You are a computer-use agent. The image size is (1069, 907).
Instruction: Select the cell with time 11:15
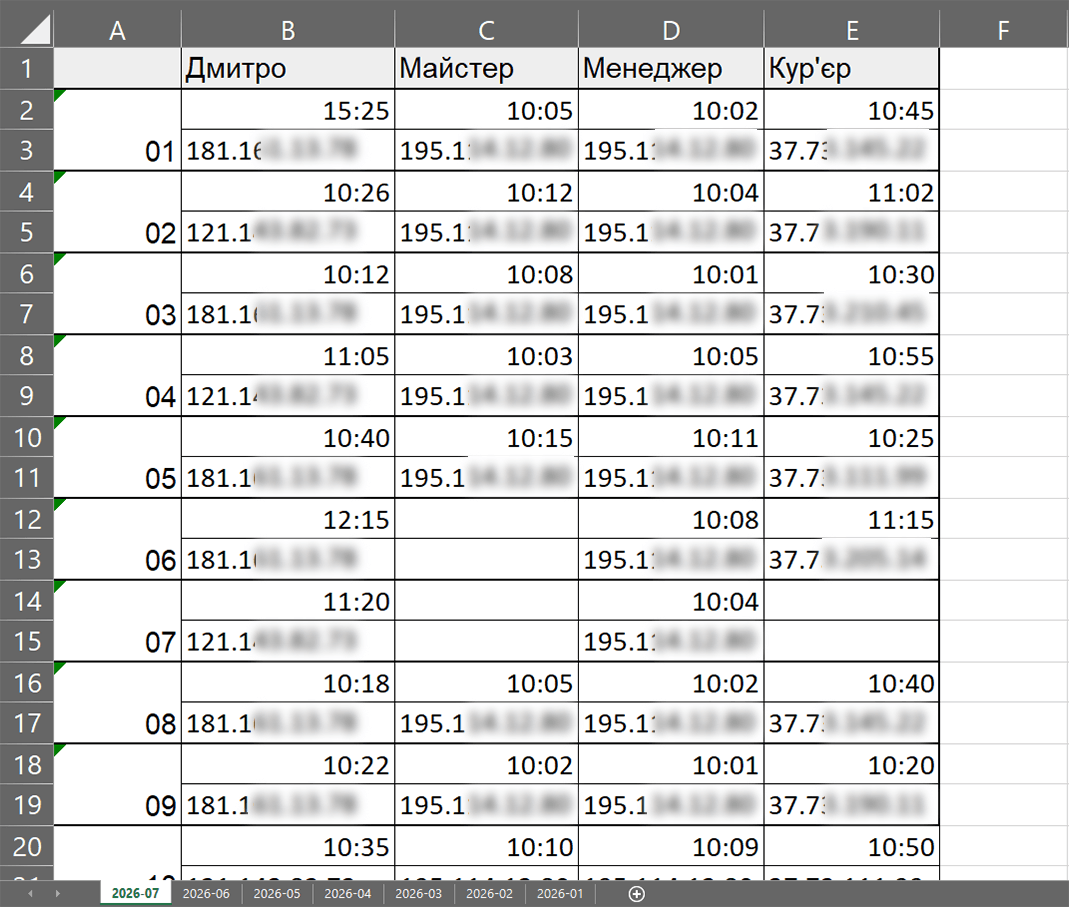pyautogui.click(x=852, y=519)
